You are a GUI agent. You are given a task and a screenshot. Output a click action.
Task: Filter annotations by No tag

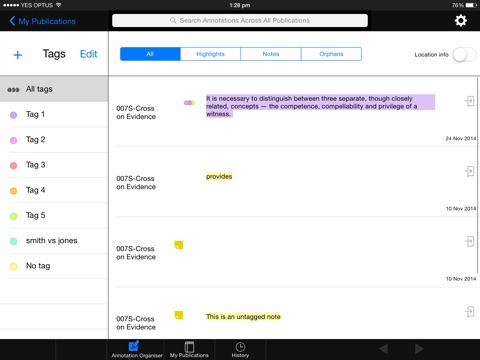tap(54, 266)
